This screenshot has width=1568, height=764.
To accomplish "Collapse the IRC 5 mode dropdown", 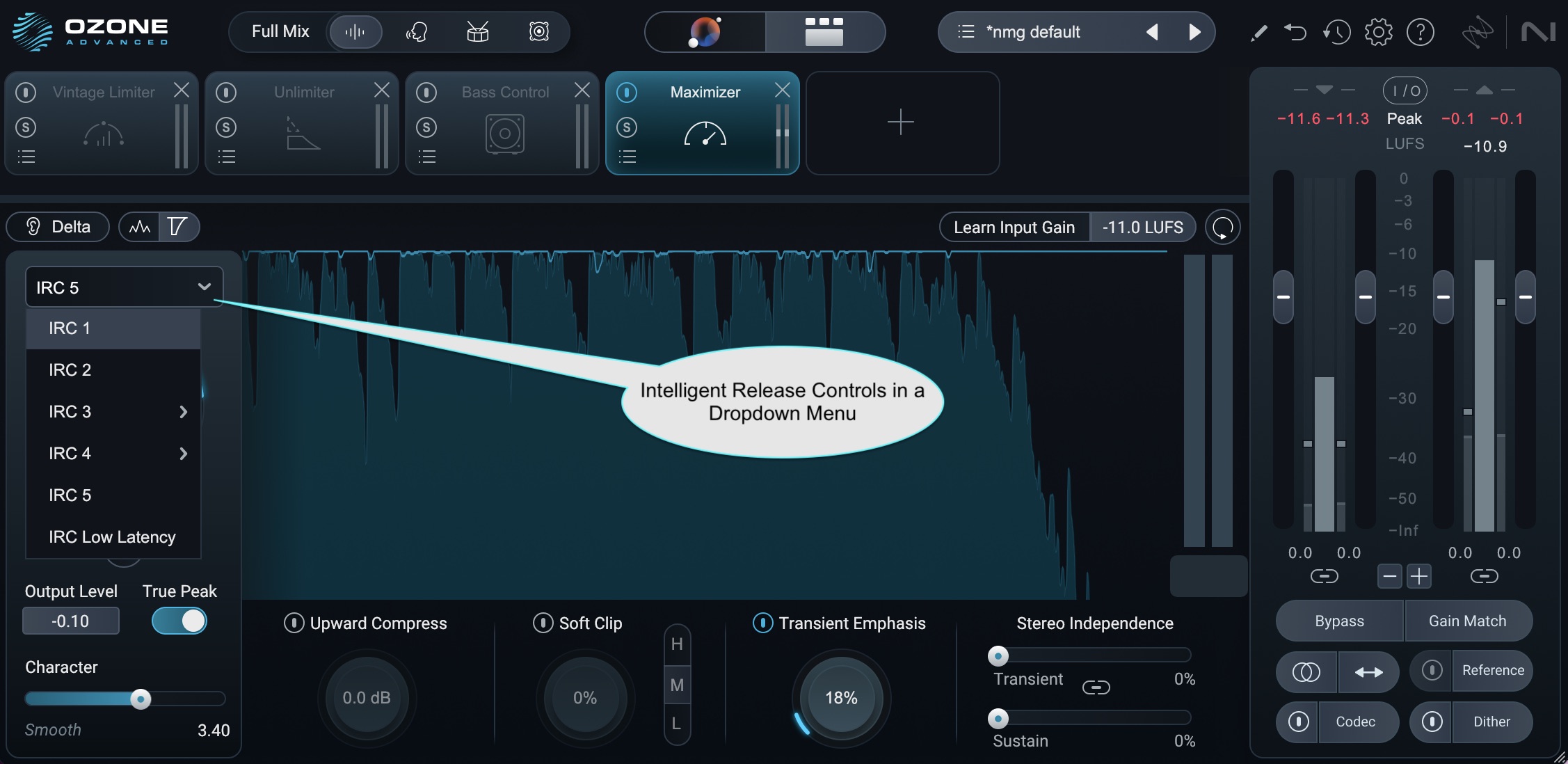I will pos(125,287).
